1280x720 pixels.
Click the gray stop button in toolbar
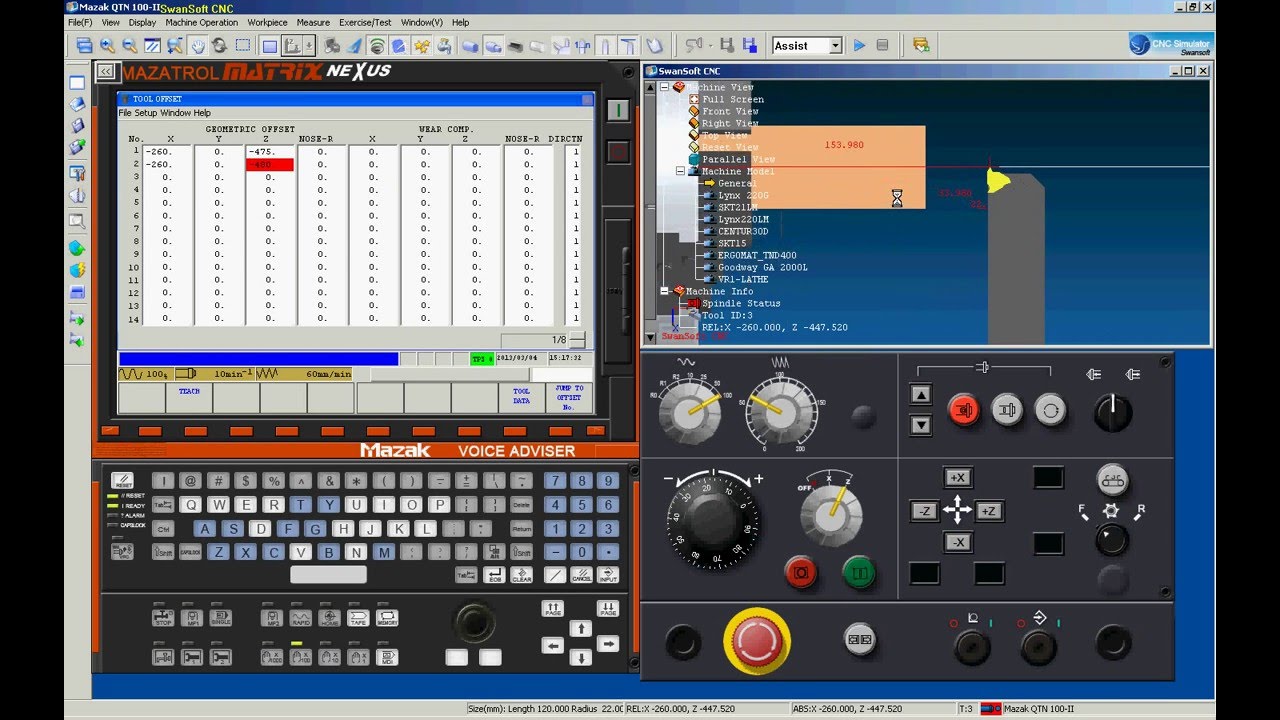pyautogui.click(x=882, y=45)
